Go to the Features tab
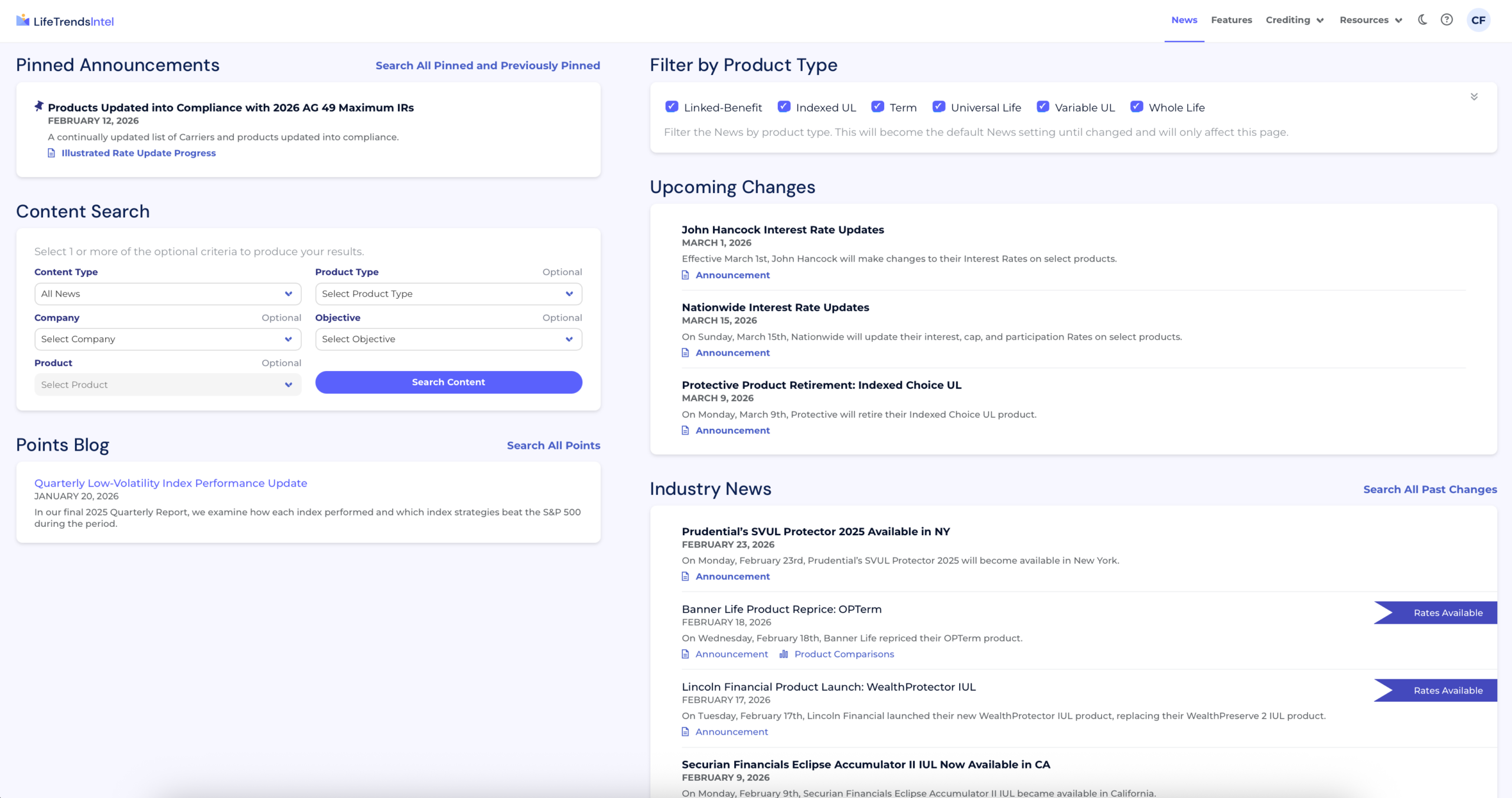This screenshot has height=798, width=1512. click(x=1231, y=20)
